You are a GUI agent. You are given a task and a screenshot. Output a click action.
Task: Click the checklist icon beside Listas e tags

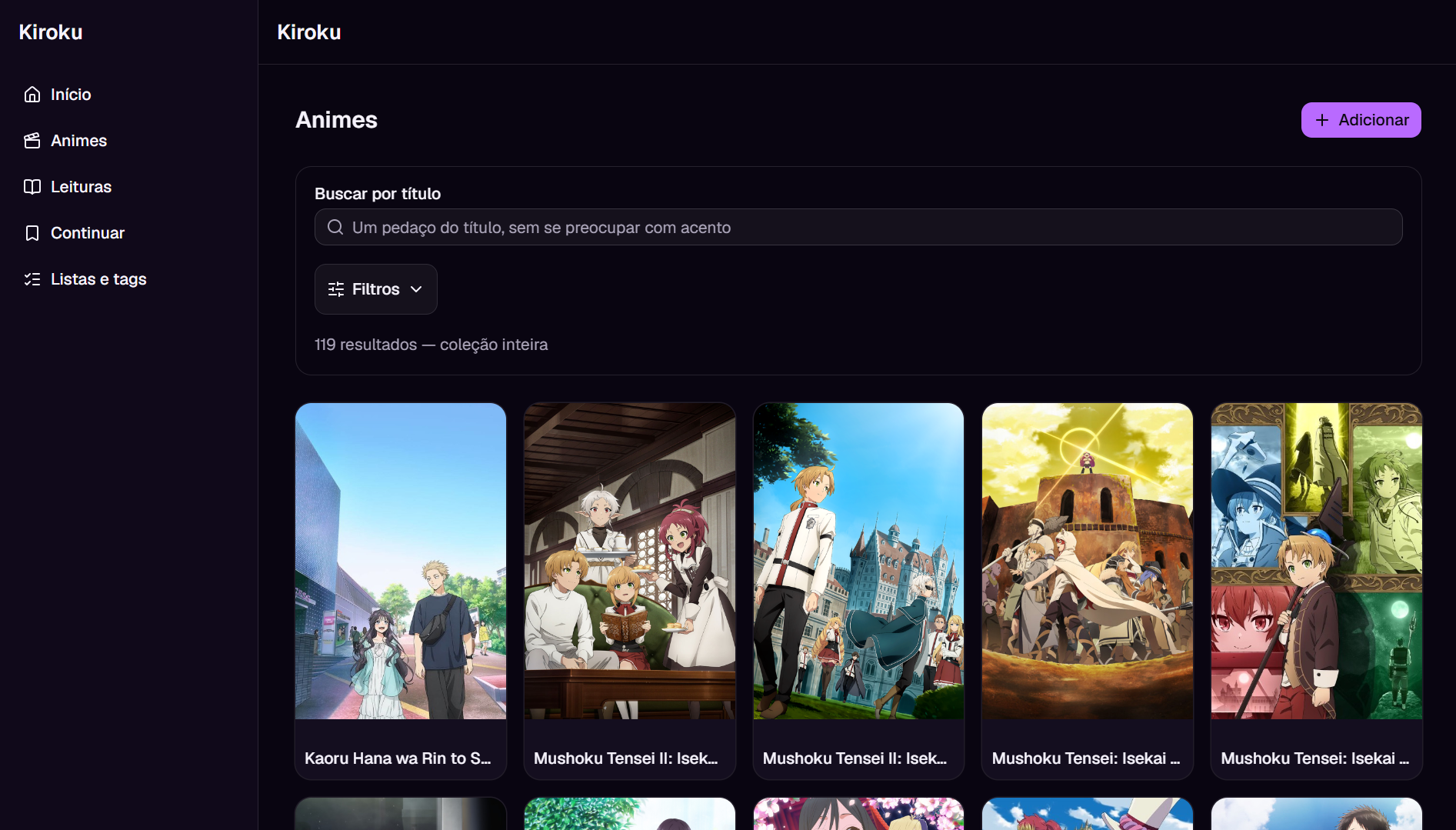pos(32,279)
